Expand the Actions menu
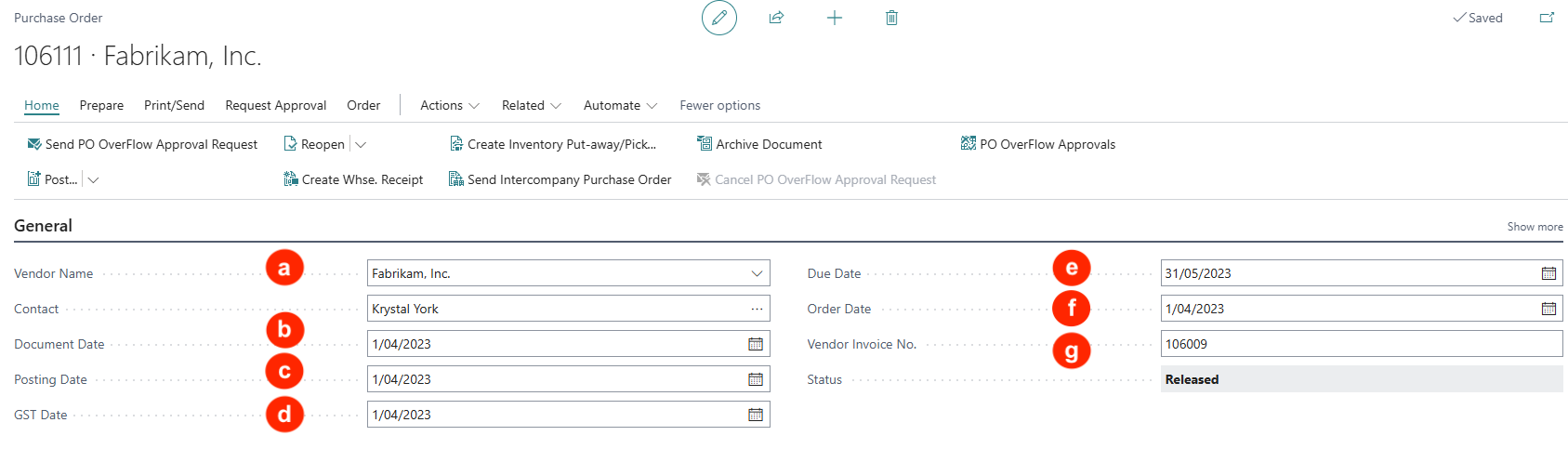 coord(450,105)
